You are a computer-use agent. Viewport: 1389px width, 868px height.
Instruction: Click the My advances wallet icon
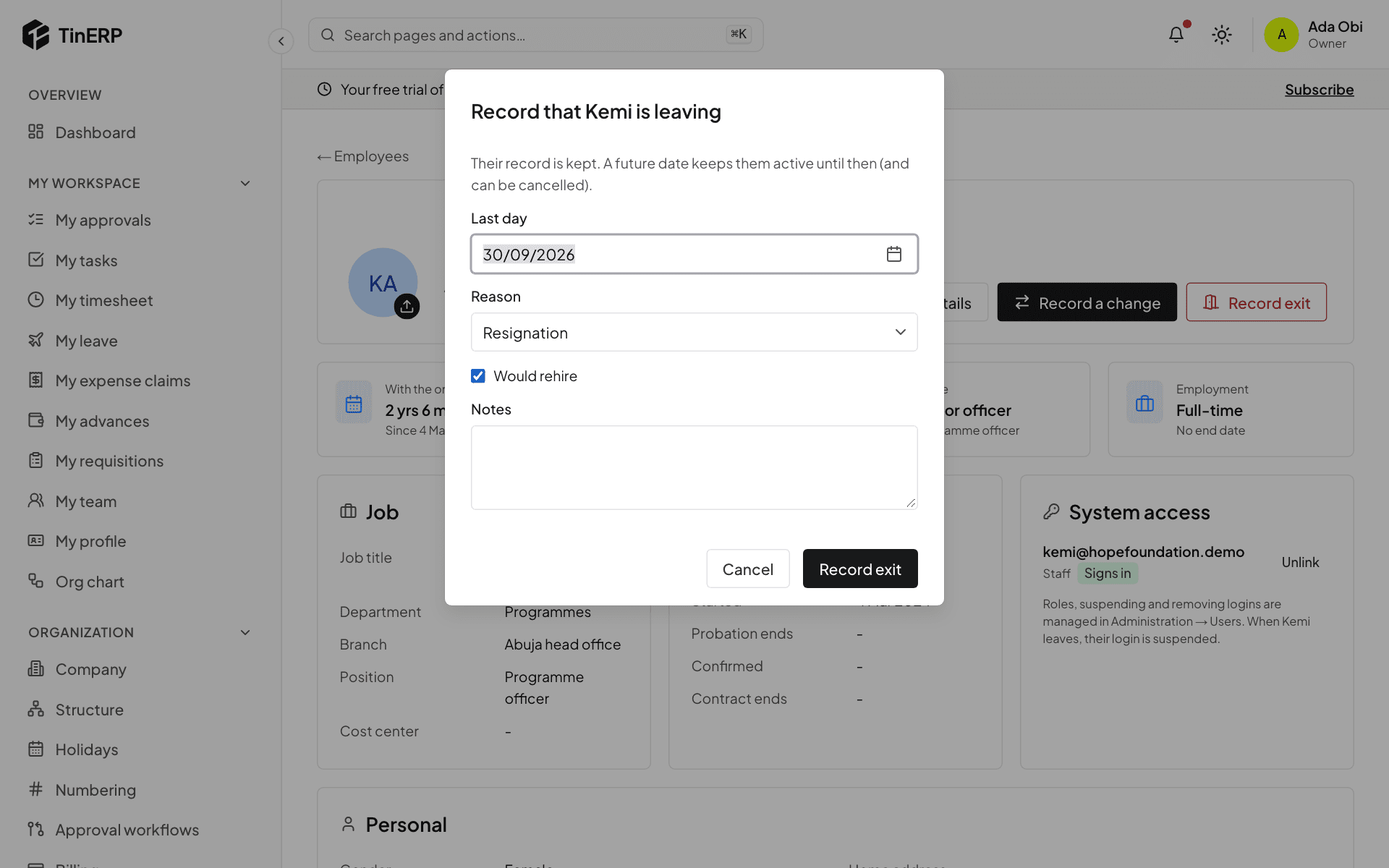tap(35, 420)
